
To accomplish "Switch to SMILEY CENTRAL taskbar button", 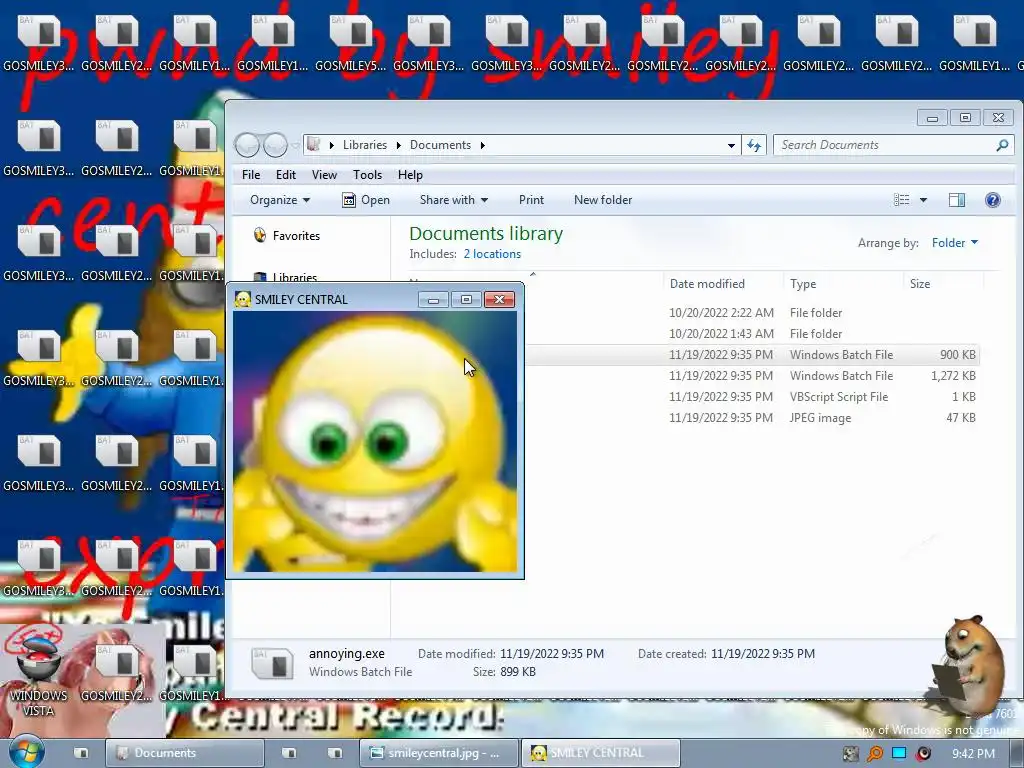I will click(x=601, y=753).
